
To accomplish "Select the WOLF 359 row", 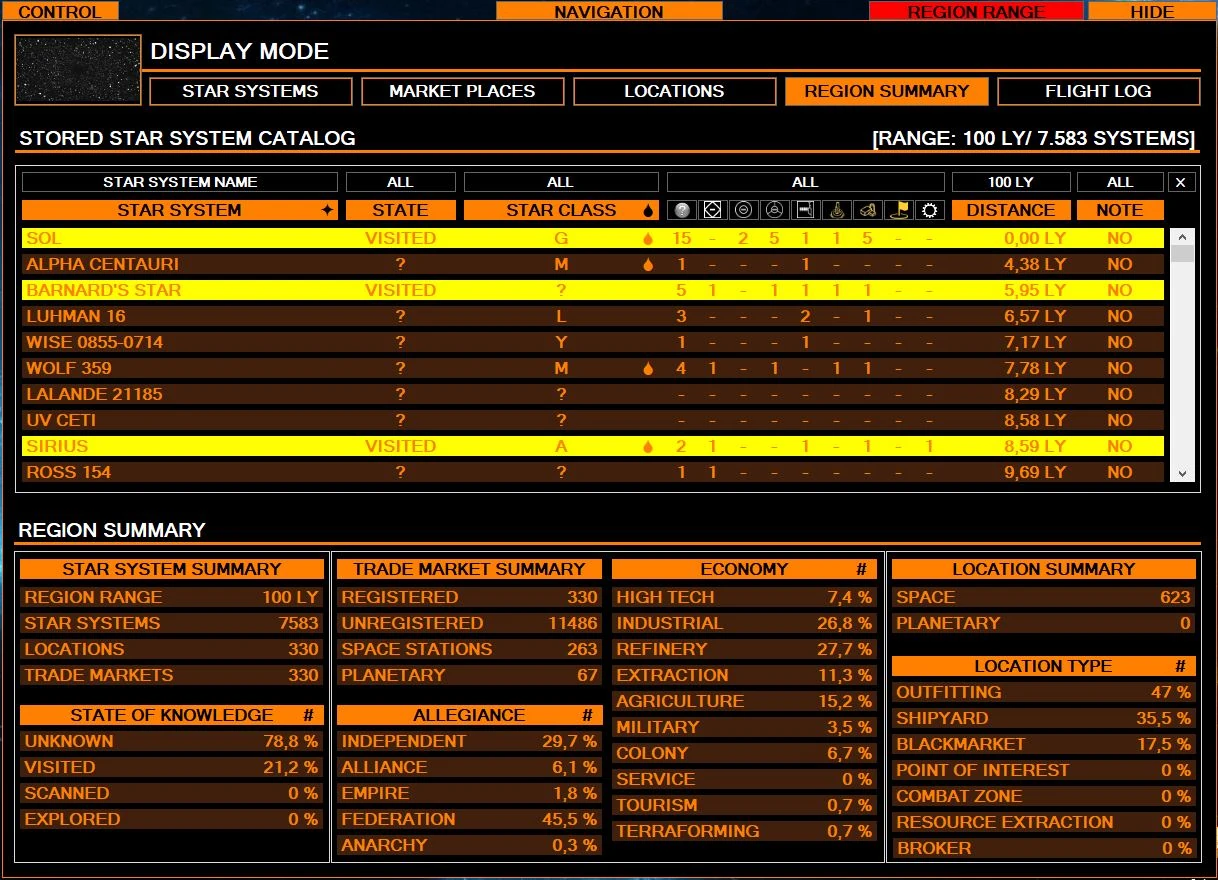I will click(593, 368).
